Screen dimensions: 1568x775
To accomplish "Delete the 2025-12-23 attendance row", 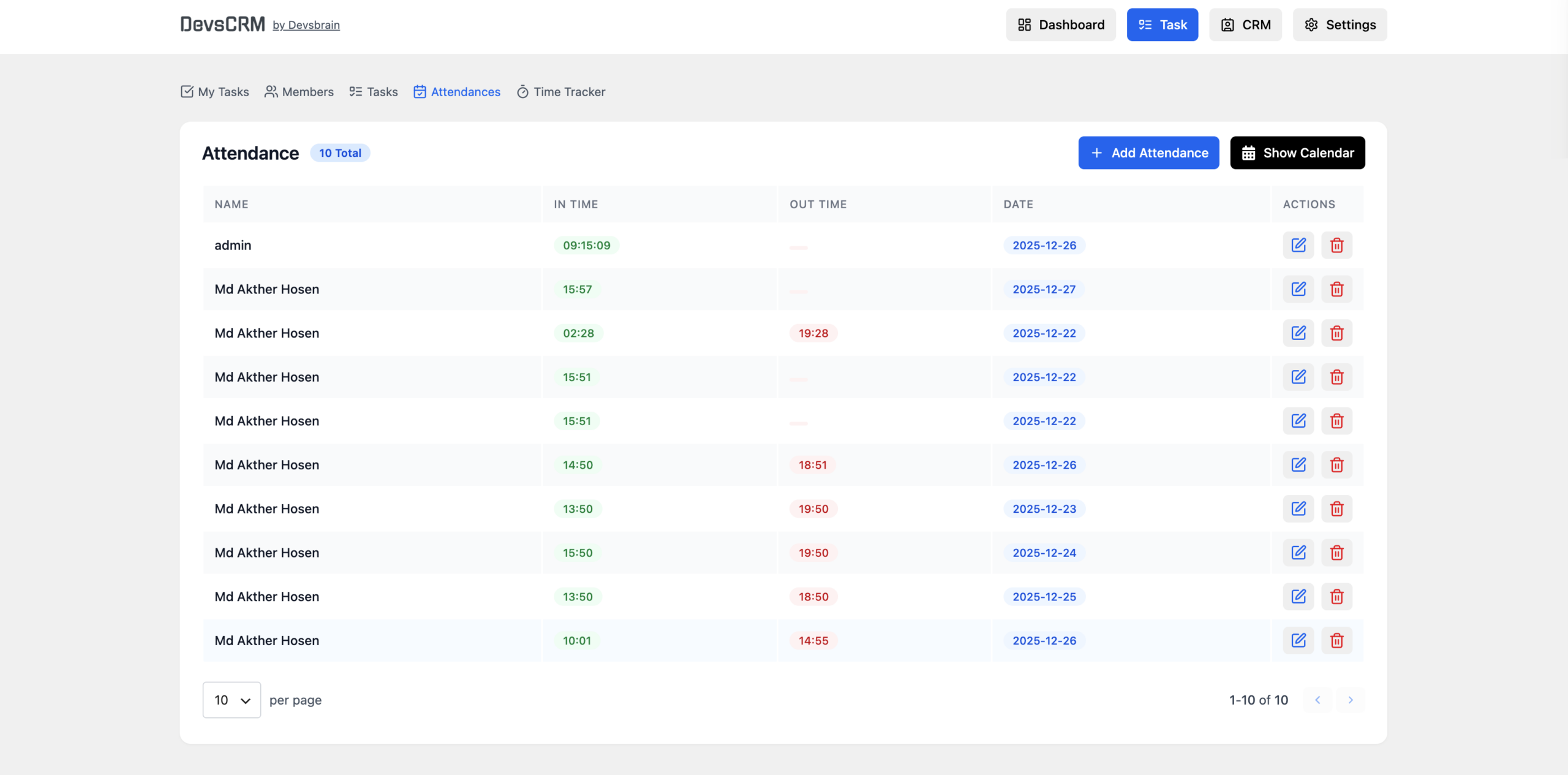I will (x=1336, y=508).
